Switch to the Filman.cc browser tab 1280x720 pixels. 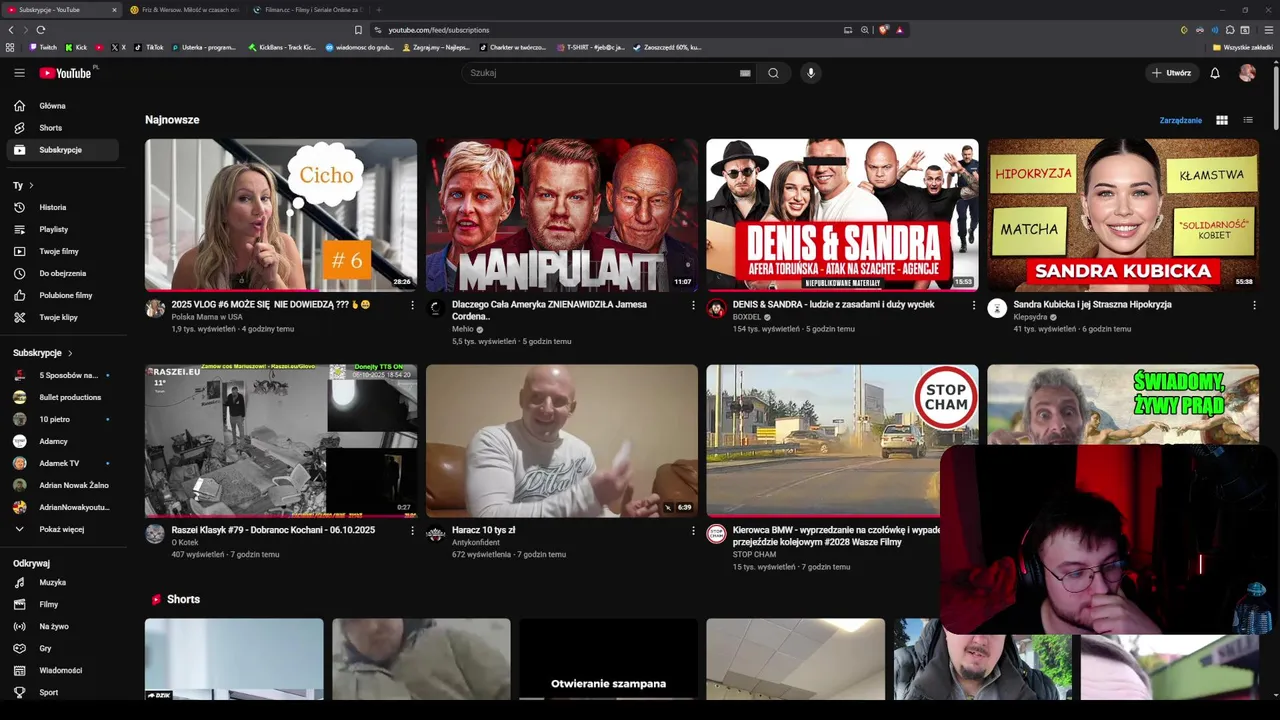click(x=307, y=10)
